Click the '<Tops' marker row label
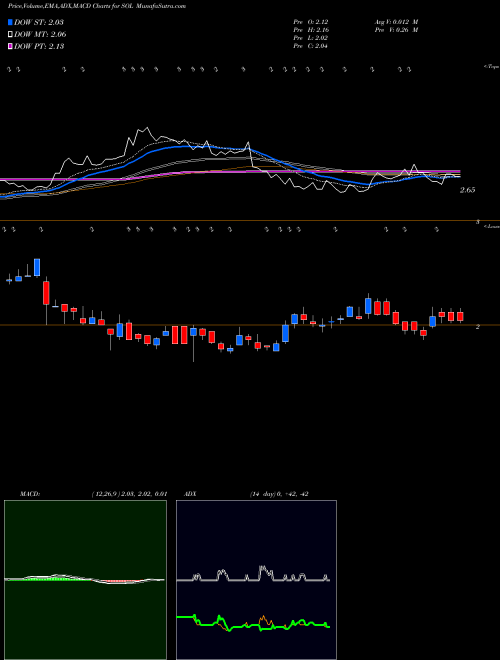The width and height of the screenshot is (500, 660). [491, 67]
